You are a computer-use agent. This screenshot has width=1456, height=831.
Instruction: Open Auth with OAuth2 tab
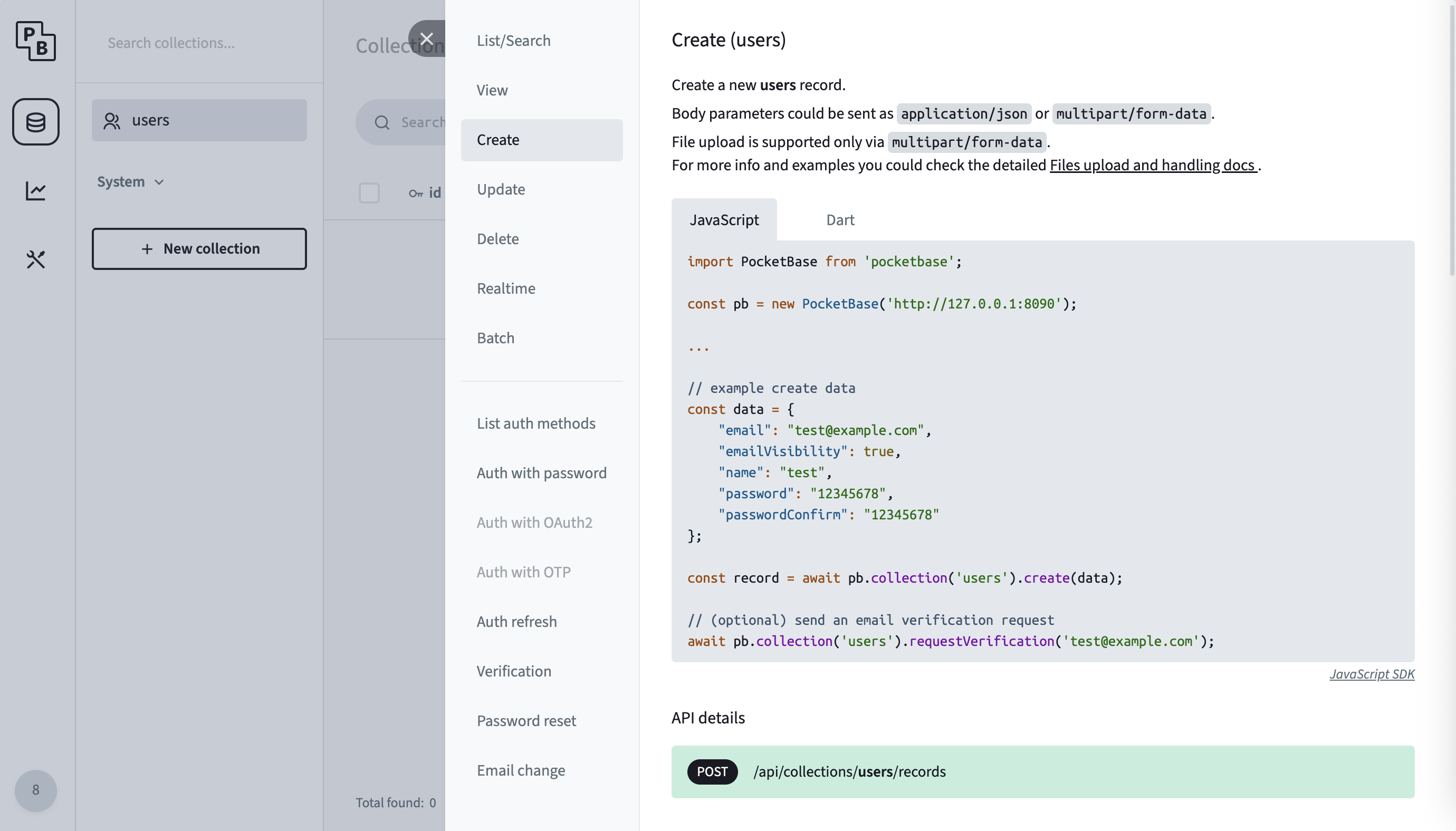coord(541,523)
